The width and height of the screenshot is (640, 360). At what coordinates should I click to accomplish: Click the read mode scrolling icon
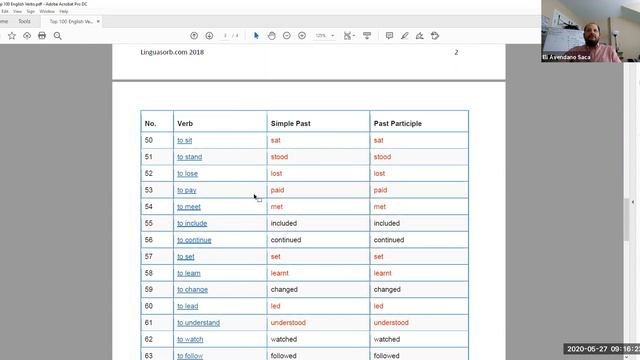click(367, 36)
